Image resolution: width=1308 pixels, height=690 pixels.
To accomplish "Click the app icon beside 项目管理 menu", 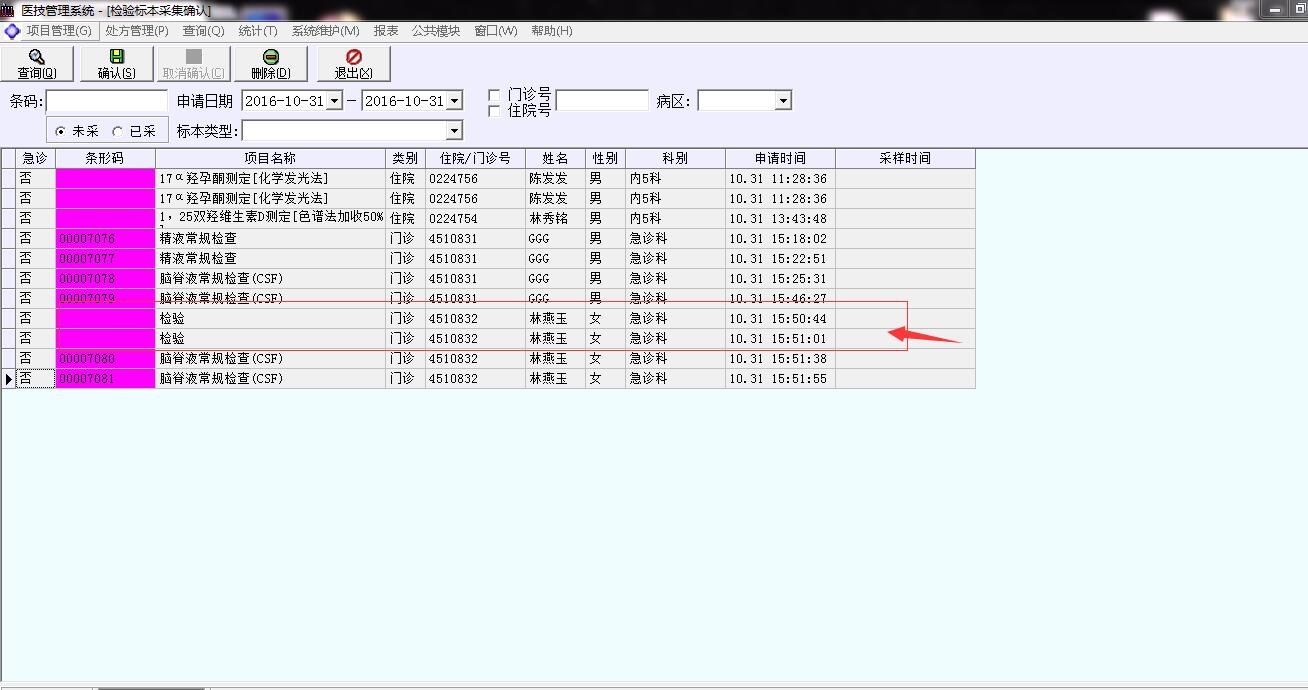I will (x=12, y=31).
